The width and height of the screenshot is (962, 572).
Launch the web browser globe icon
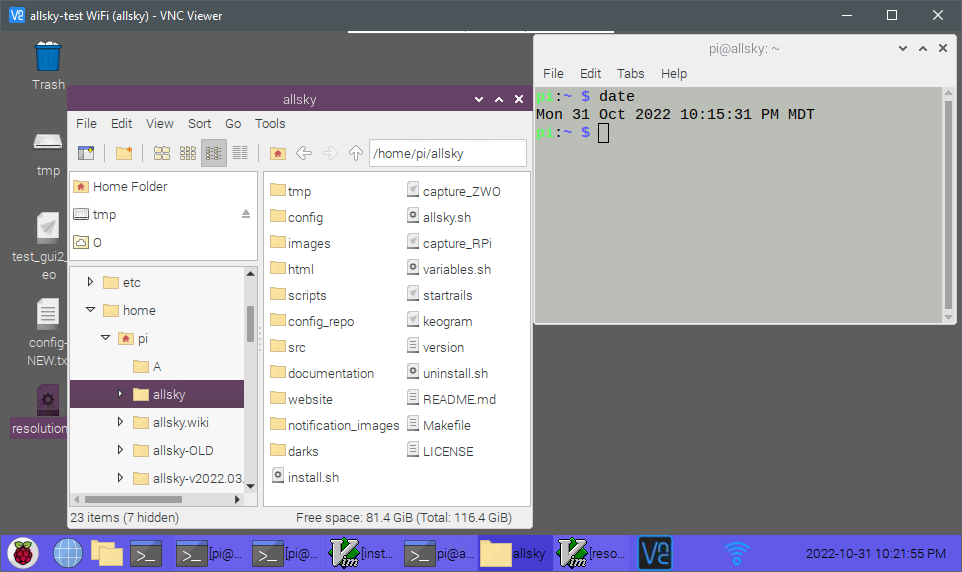[x=67, y=553]
